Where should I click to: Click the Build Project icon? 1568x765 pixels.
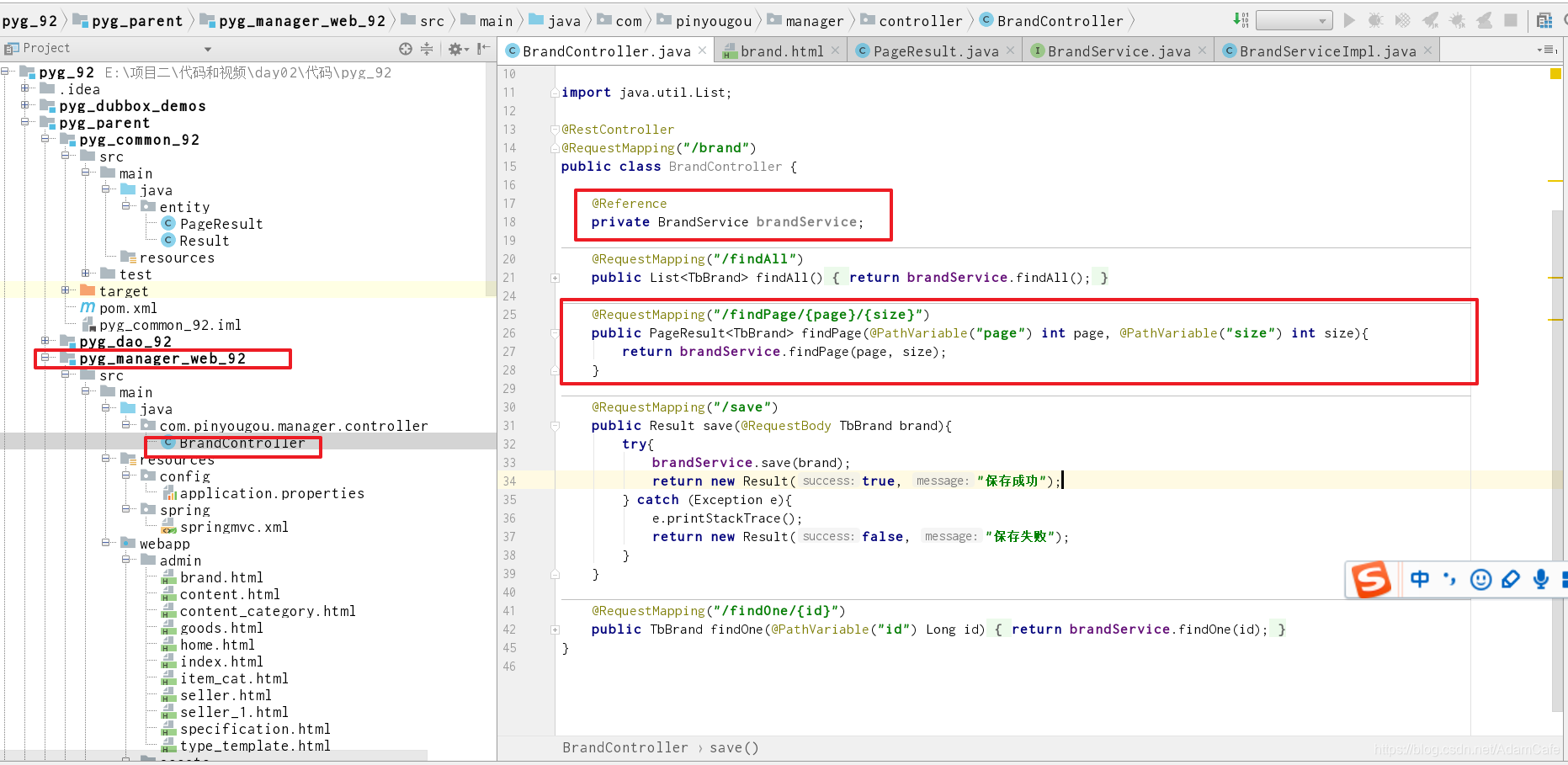tap(1241, 20)
